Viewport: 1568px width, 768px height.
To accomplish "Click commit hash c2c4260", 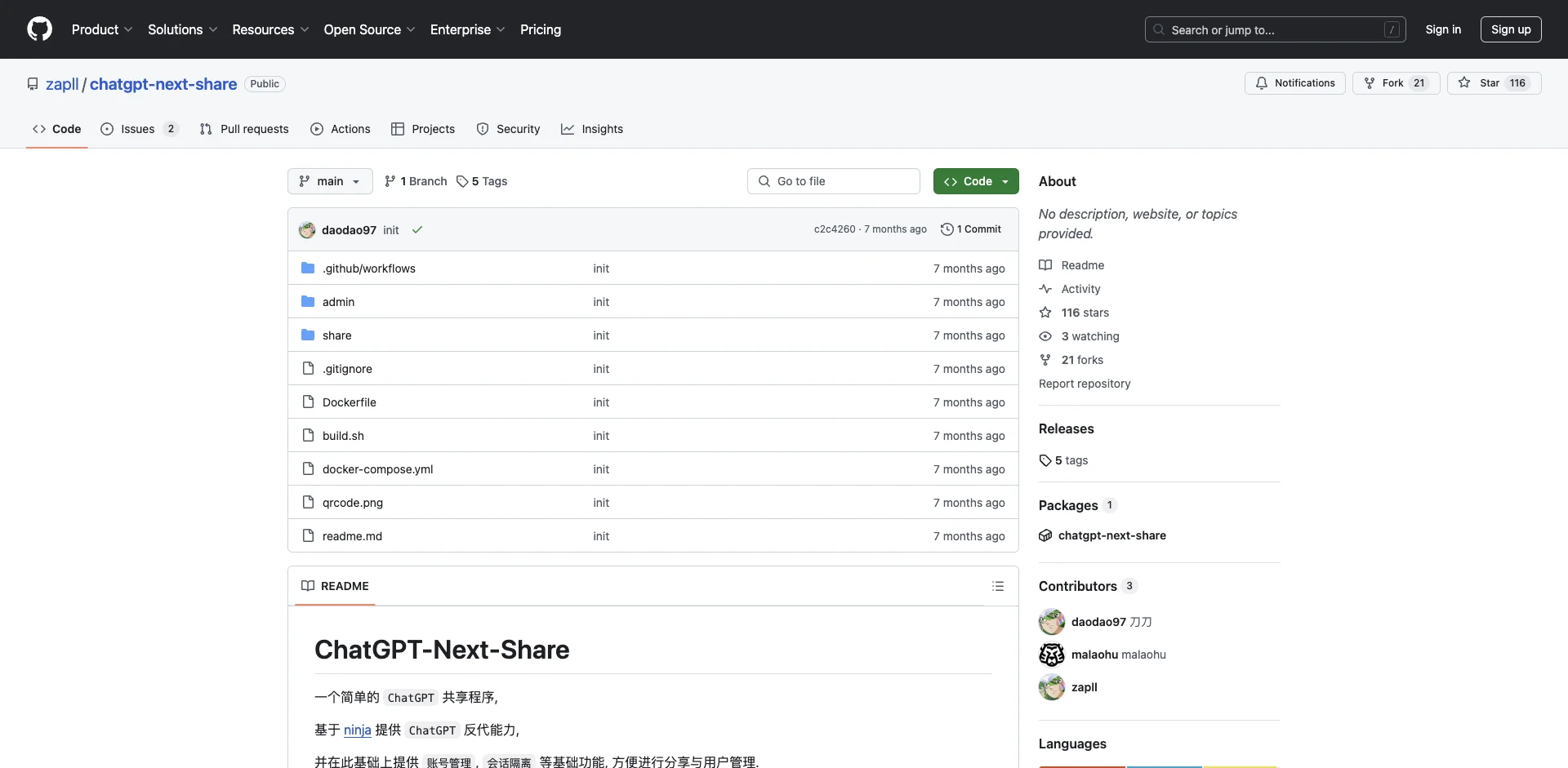I will (x=835, y=229).
